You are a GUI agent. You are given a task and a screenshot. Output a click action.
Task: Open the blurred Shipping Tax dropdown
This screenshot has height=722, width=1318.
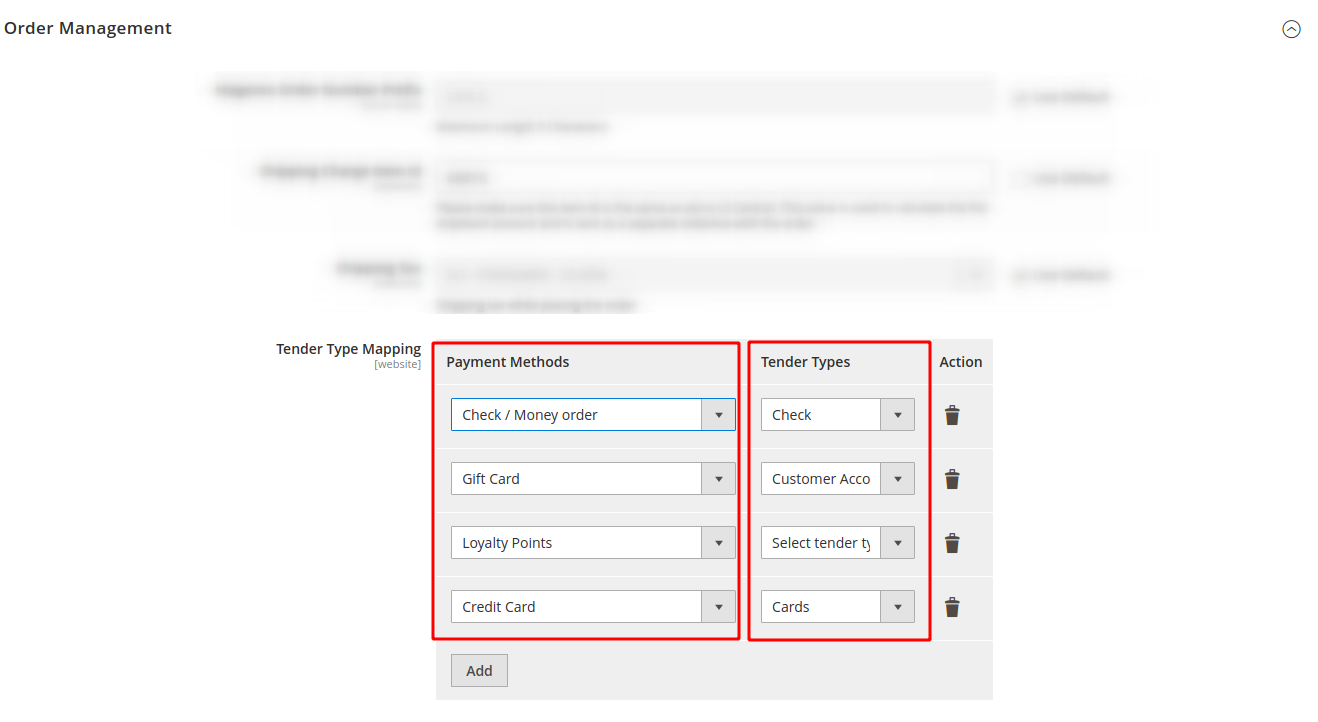[714, 275]
